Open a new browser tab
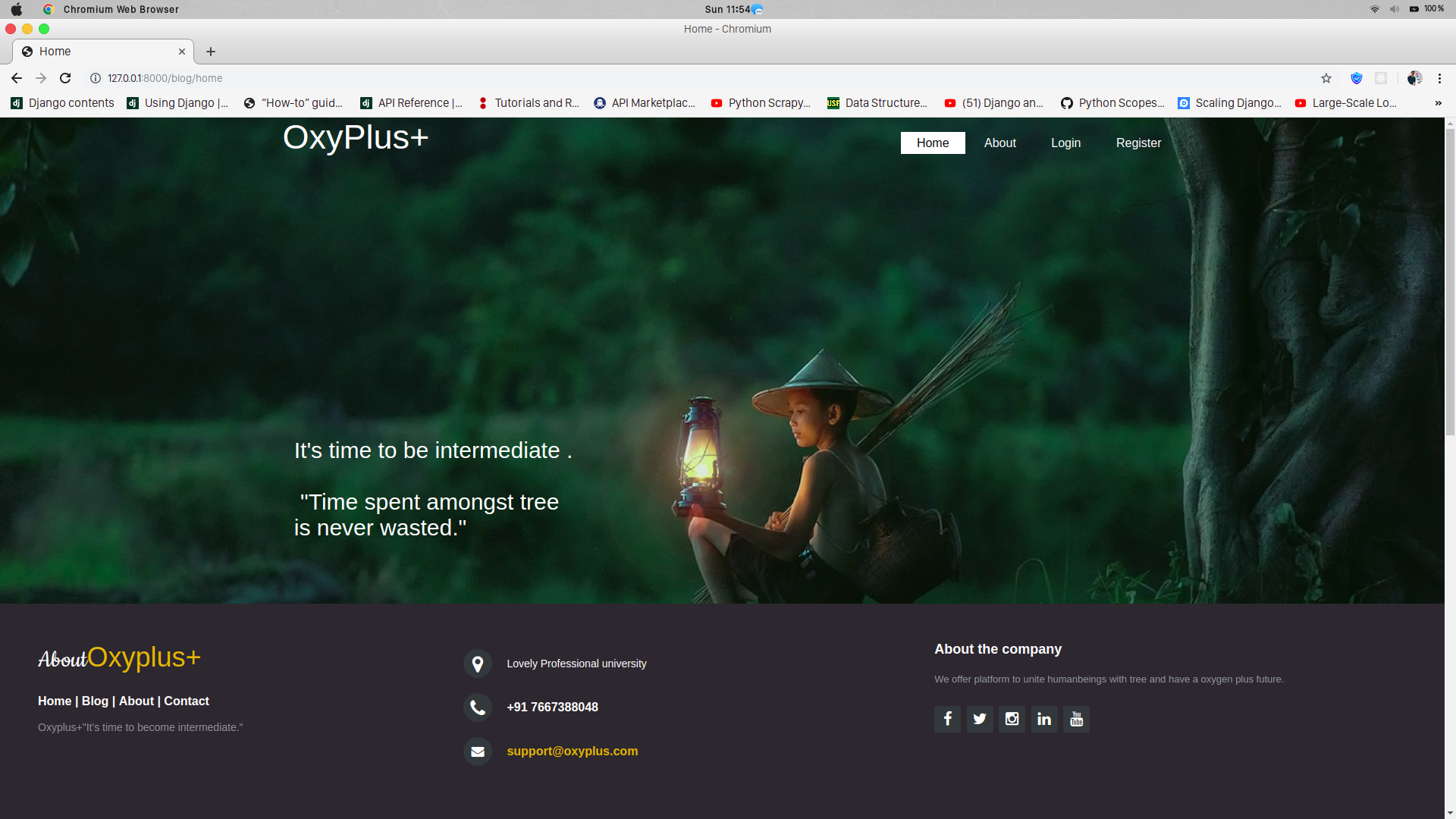1456x819 pixels. (x=211, y=52)
